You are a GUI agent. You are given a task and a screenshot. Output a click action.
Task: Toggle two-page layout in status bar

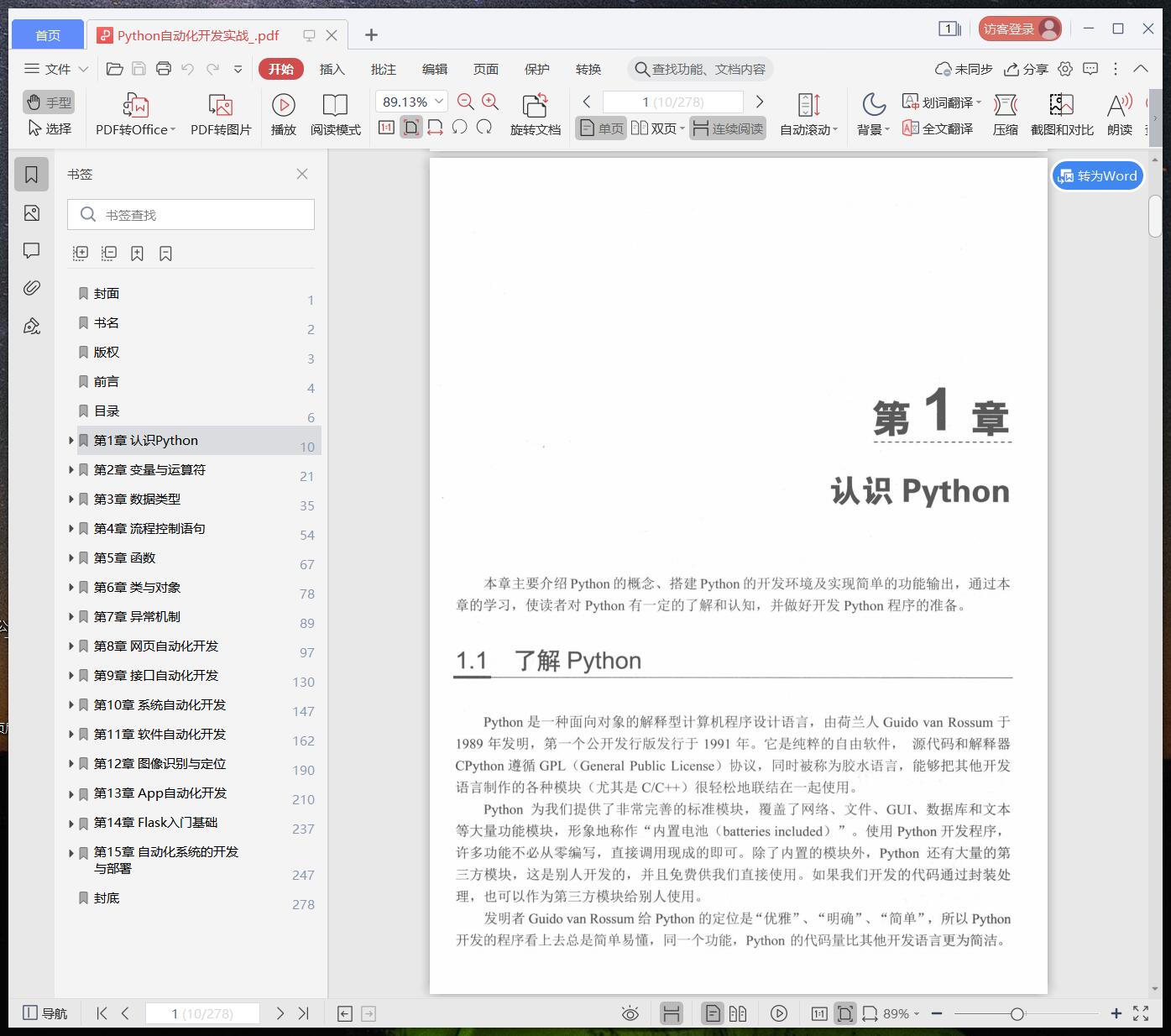738,1013
